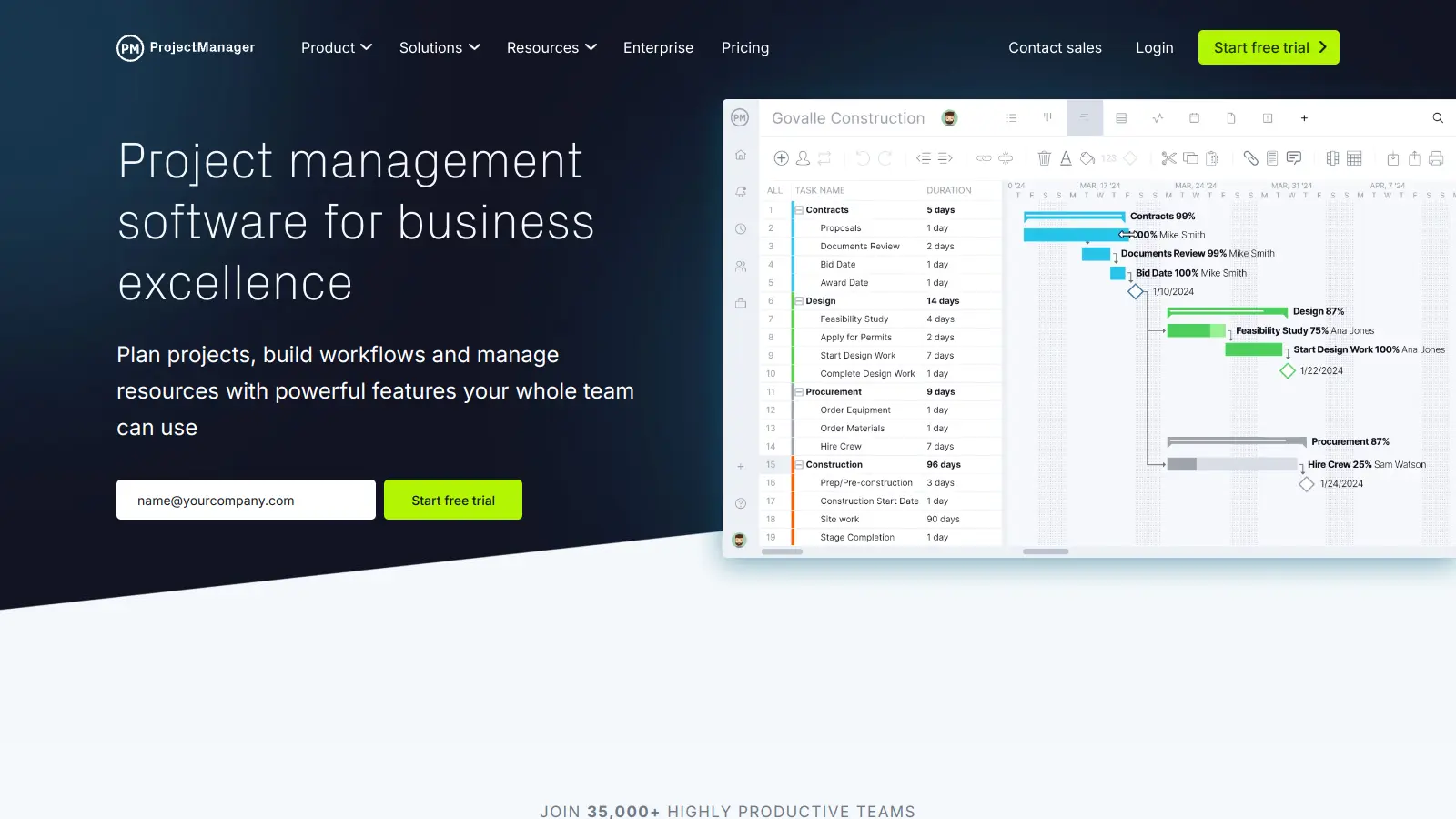Viewport: 1456px width, 819px height.
Task: Click the milestone diamond icon in the toolbar
Action: tap(1129, 158)
